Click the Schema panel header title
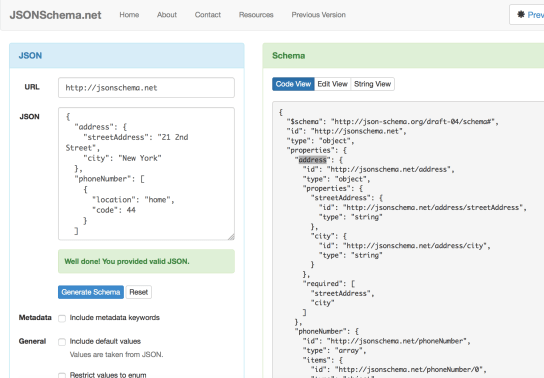The image size is (544, 378). 289,55
